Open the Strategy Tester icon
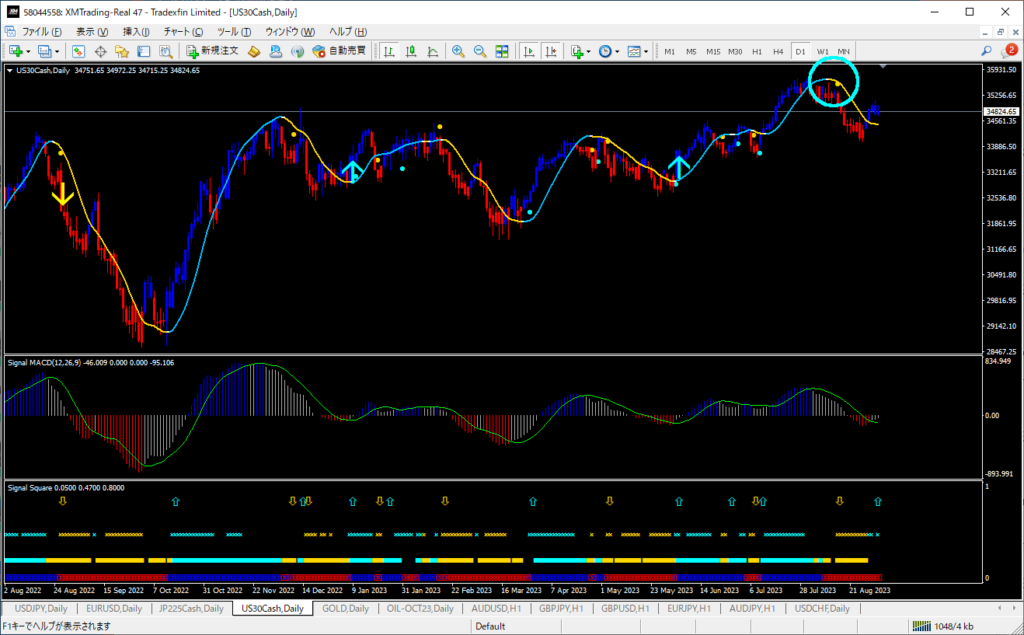 click(x=166, y=52)
